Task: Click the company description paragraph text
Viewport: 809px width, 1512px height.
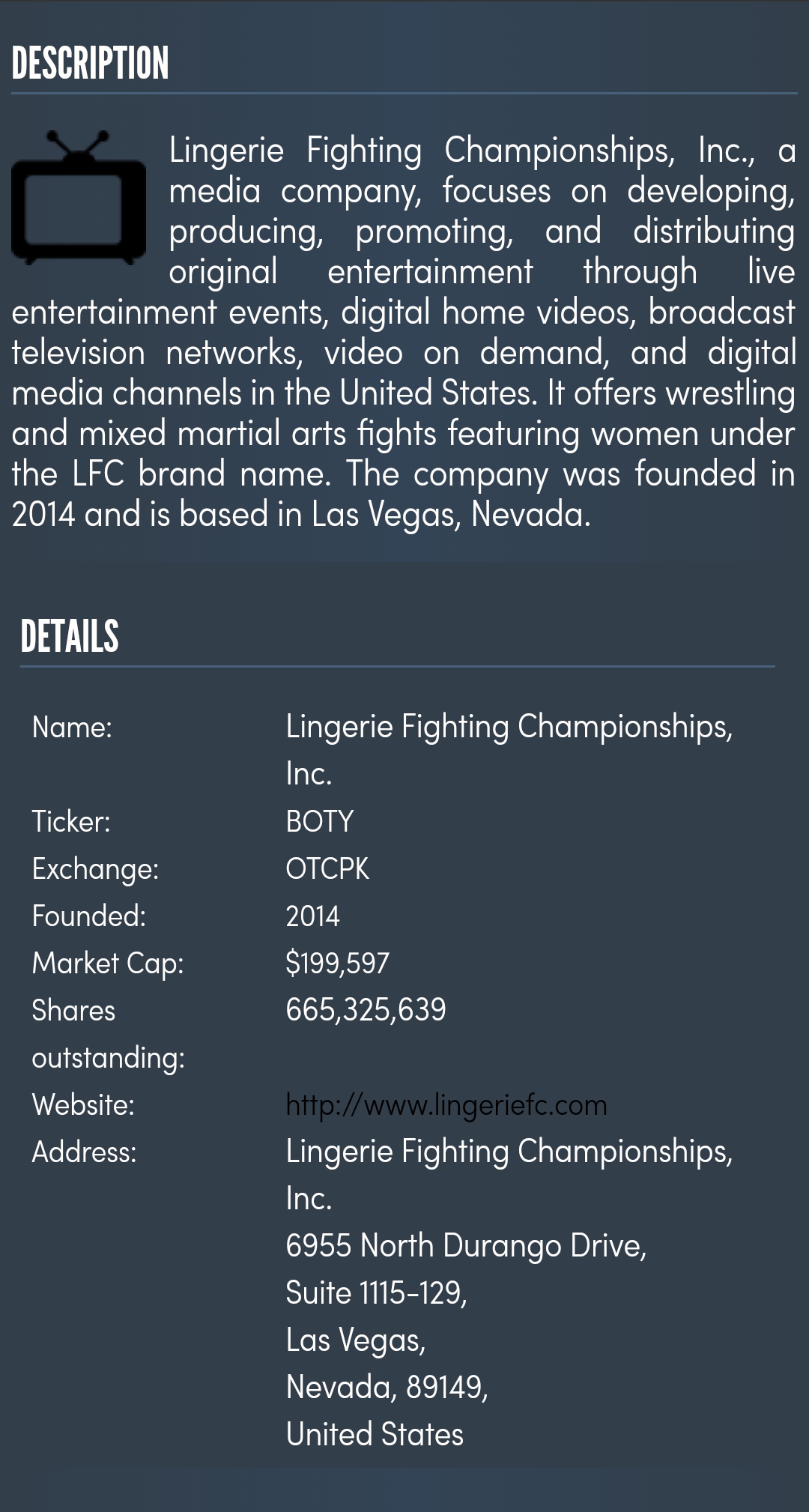Action: 404,333
